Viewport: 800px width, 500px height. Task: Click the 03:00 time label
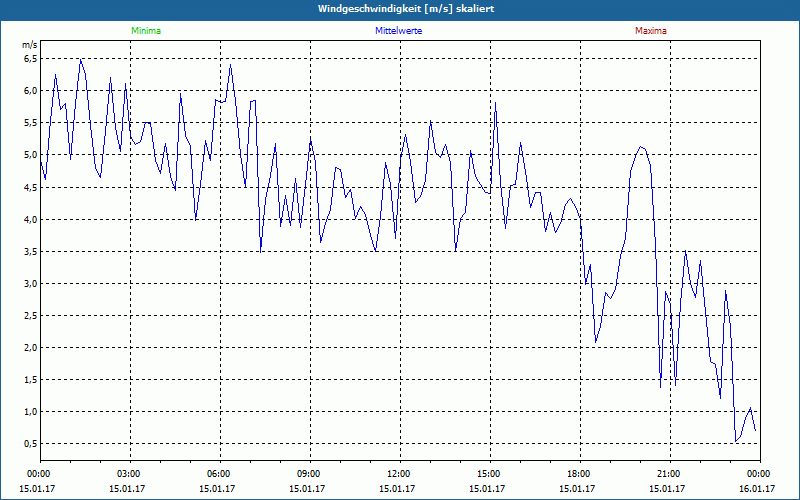pyautogui.click(x=131, y=474)
